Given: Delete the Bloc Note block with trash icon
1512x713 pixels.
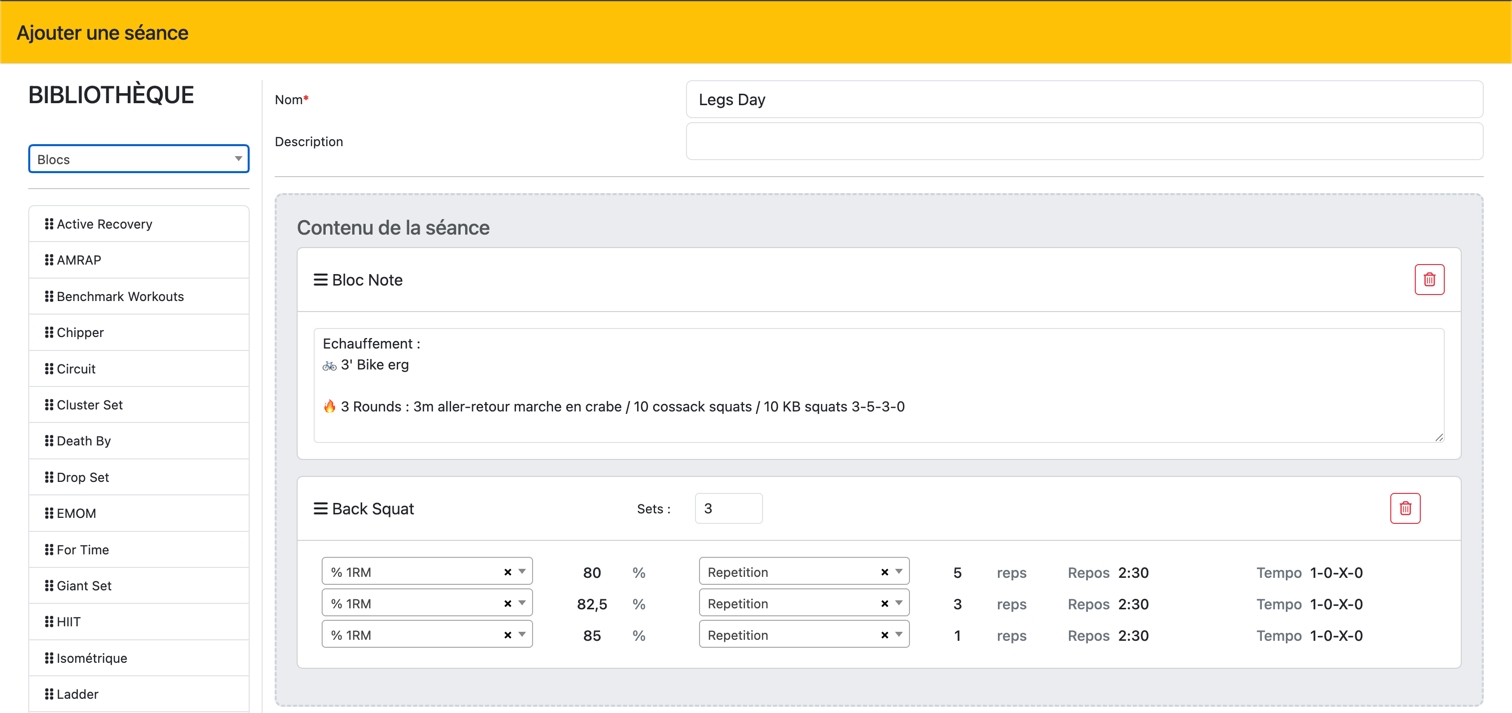Looking at the screenshot, I should click(1429, 280).
